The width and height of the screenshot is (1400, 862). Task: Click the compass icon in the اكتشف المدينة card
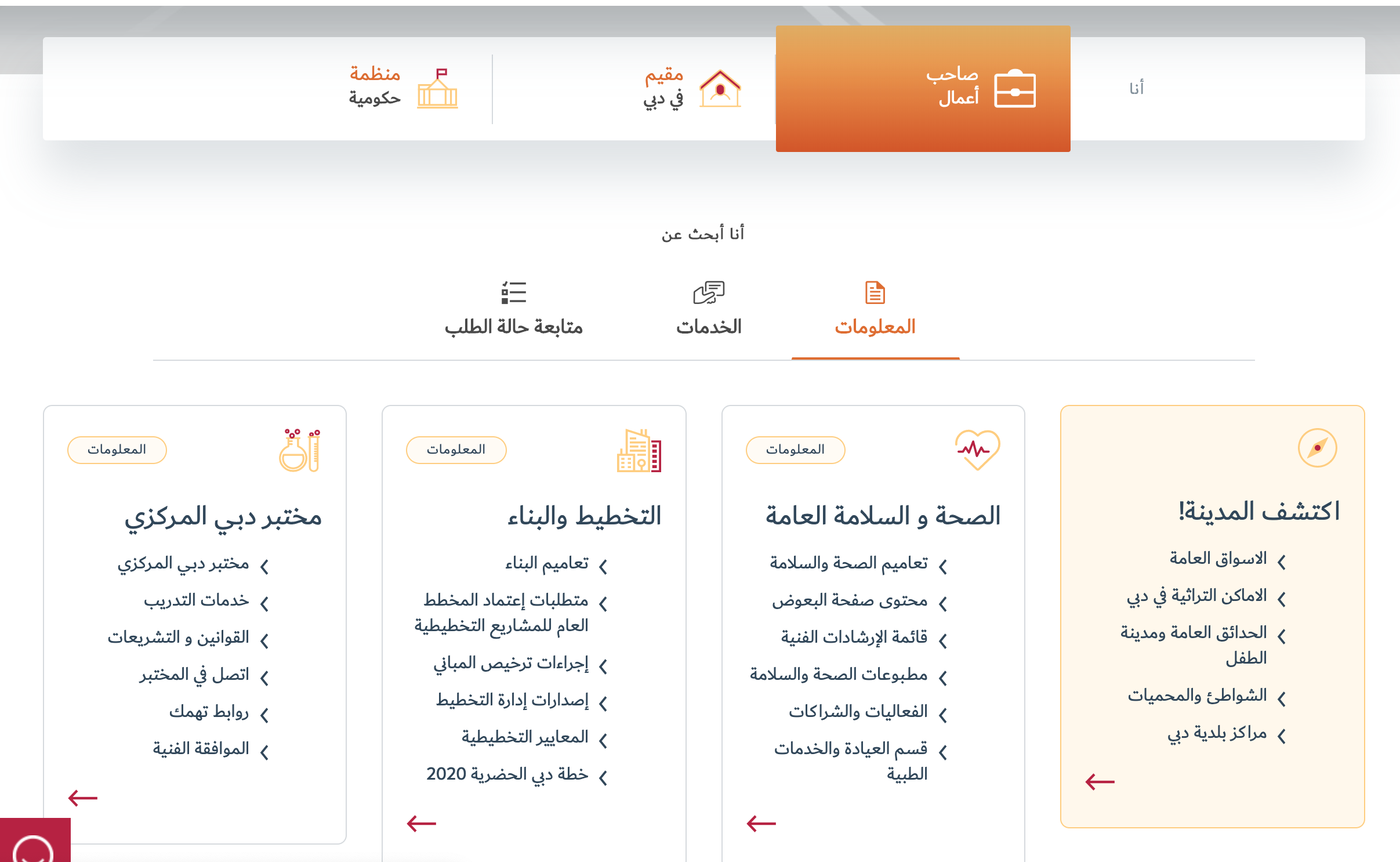(x=1317, y=448)
